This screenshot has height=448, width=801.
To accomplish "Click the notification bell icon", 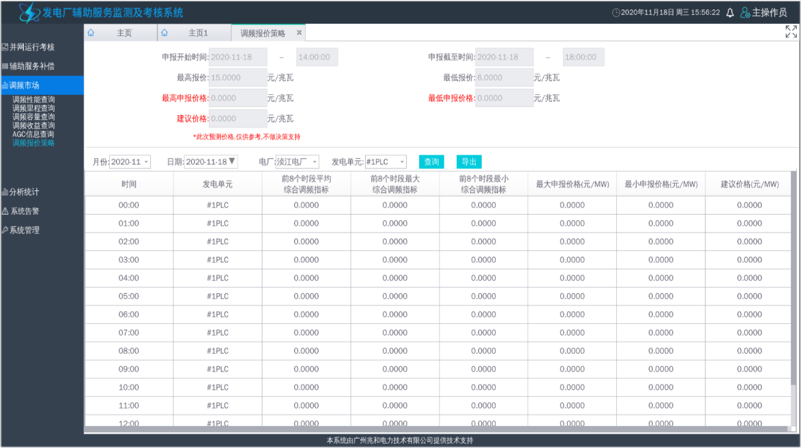I will (730, 13).
